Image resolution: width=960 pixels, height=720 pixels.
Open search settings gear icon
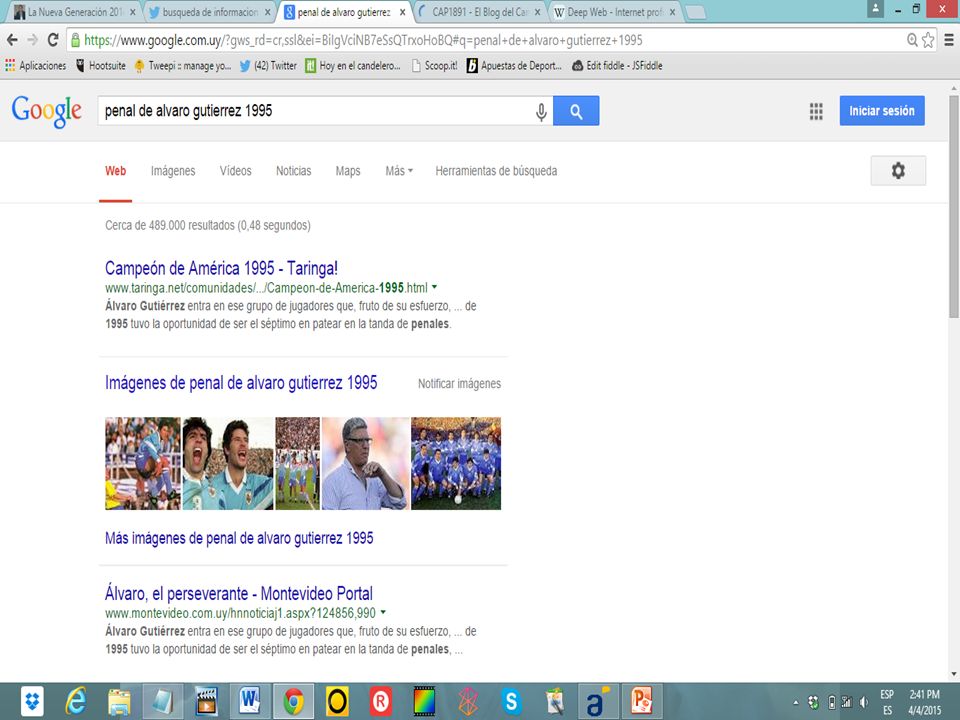click(x=898, y=171)
